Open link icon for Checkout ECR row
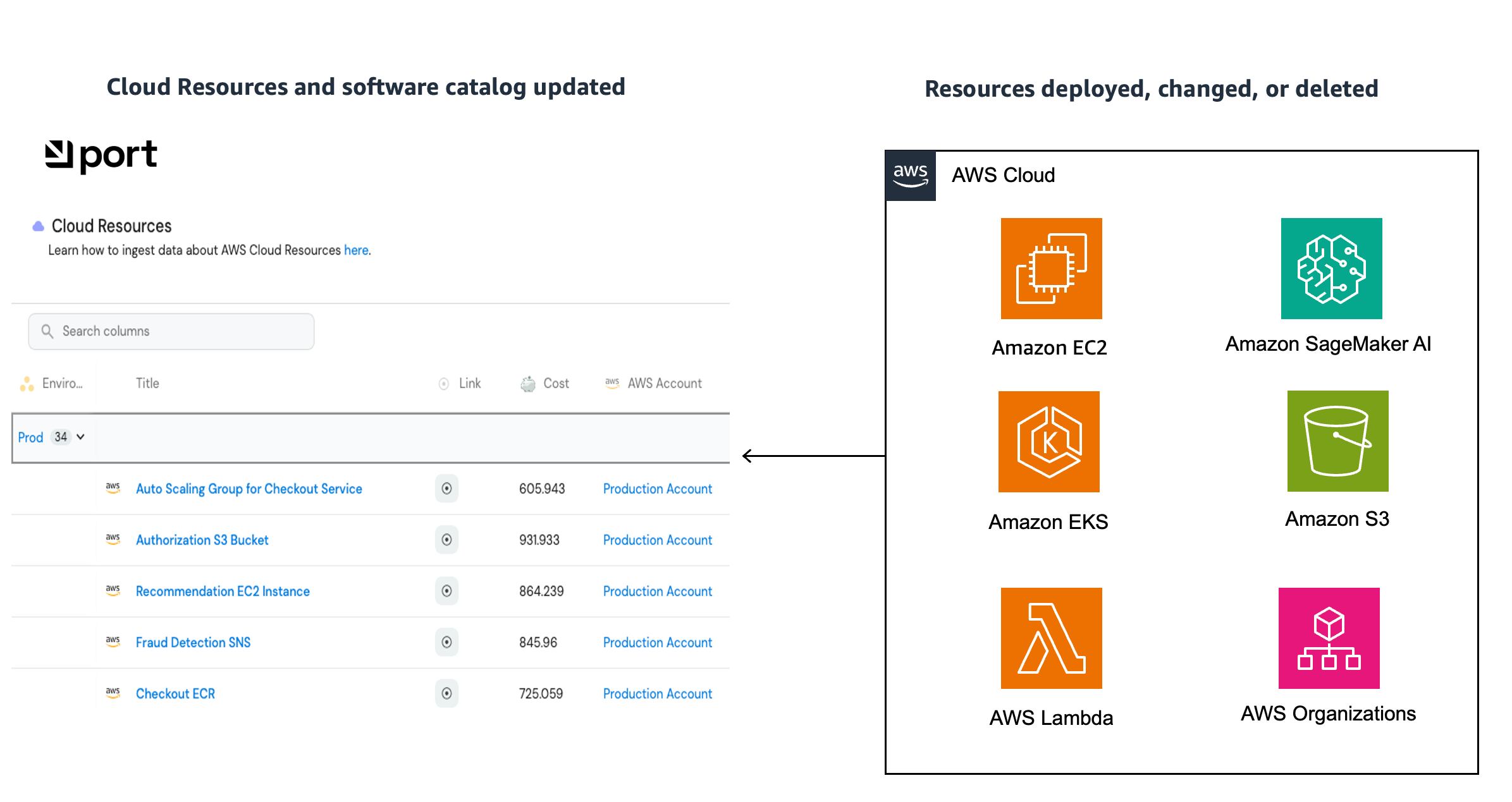 446,693
